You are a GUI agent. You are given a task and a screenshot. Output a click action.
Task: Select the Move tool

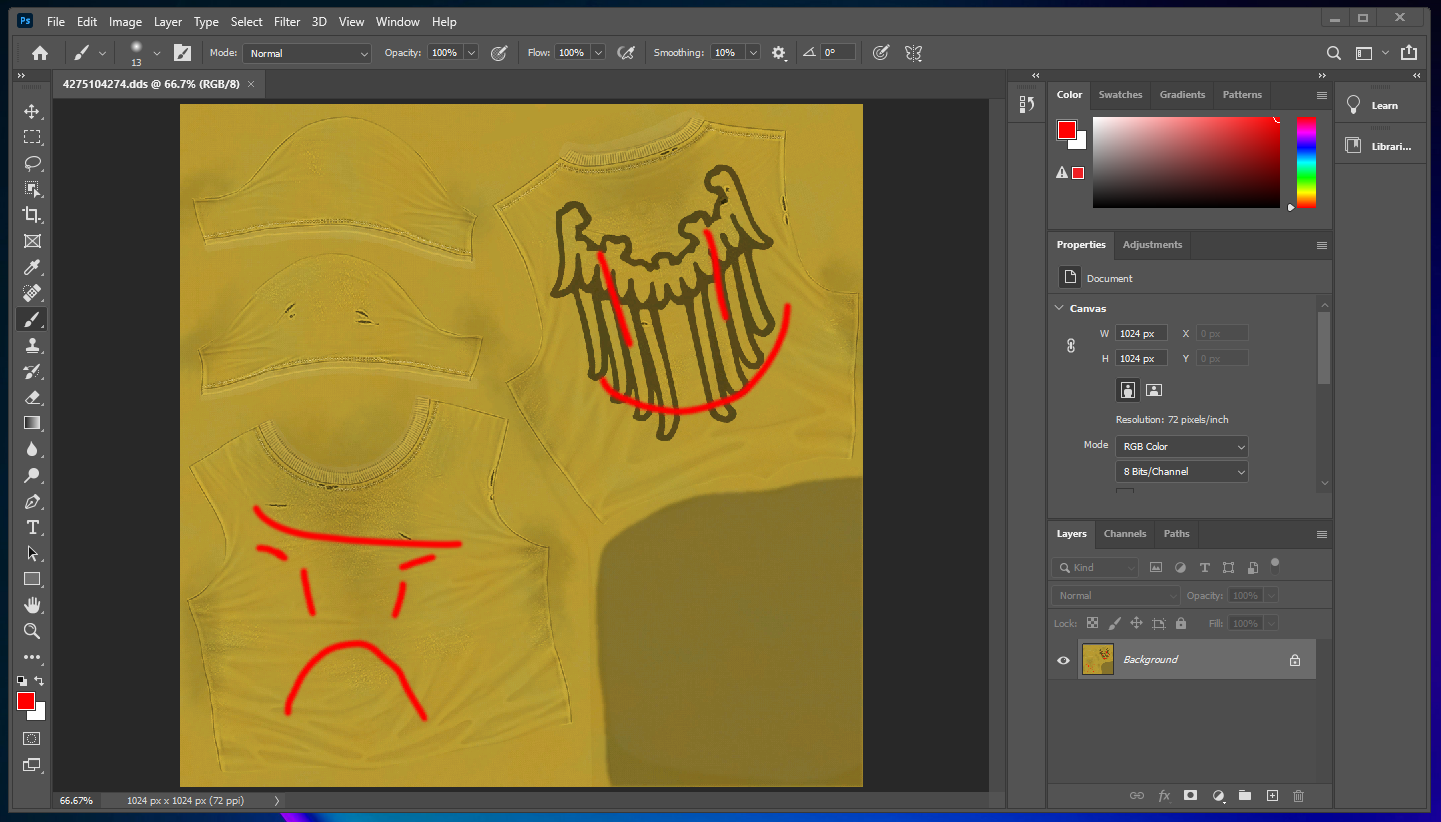coord(32,111)
